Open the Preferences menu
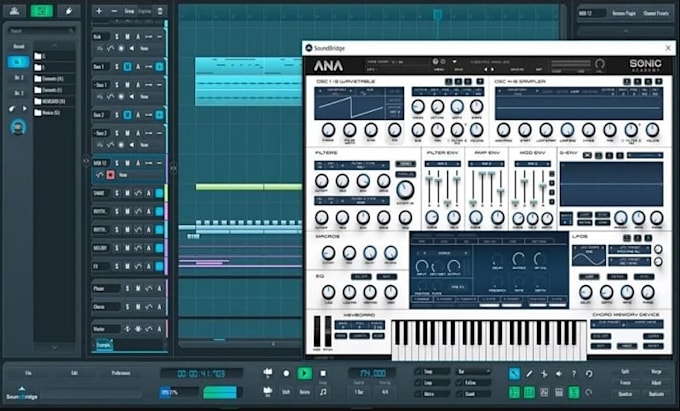The image size is (680, 411). click(x=121, y=373)
